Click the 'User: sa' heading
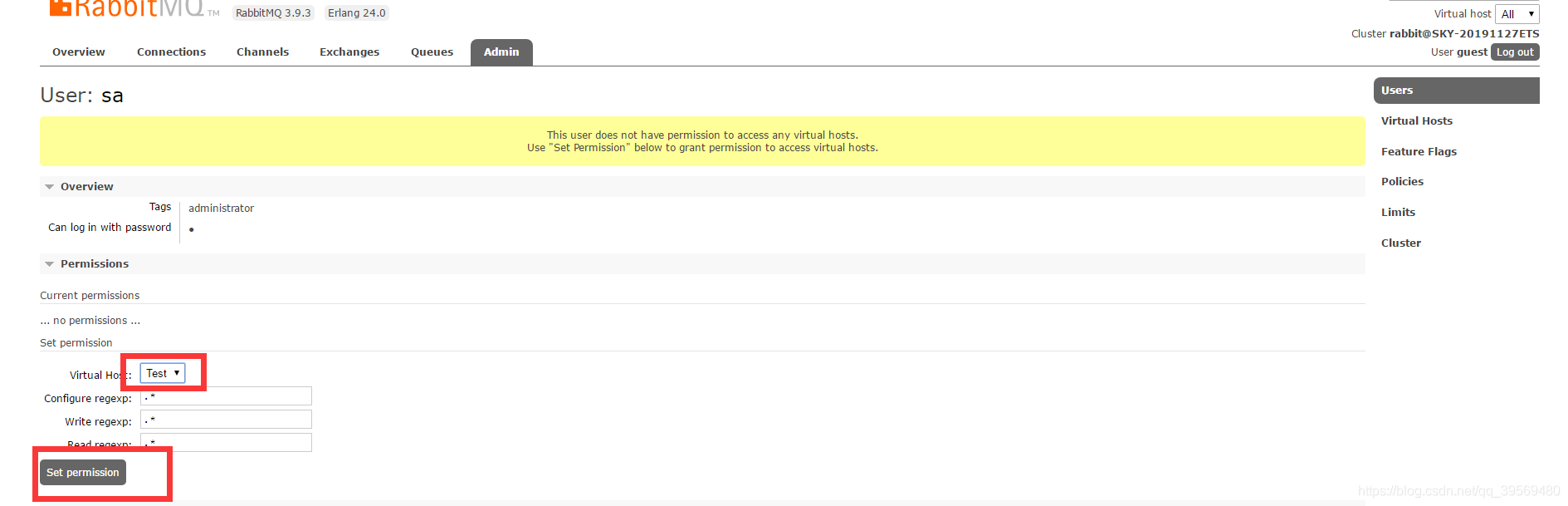 (81, 96)
